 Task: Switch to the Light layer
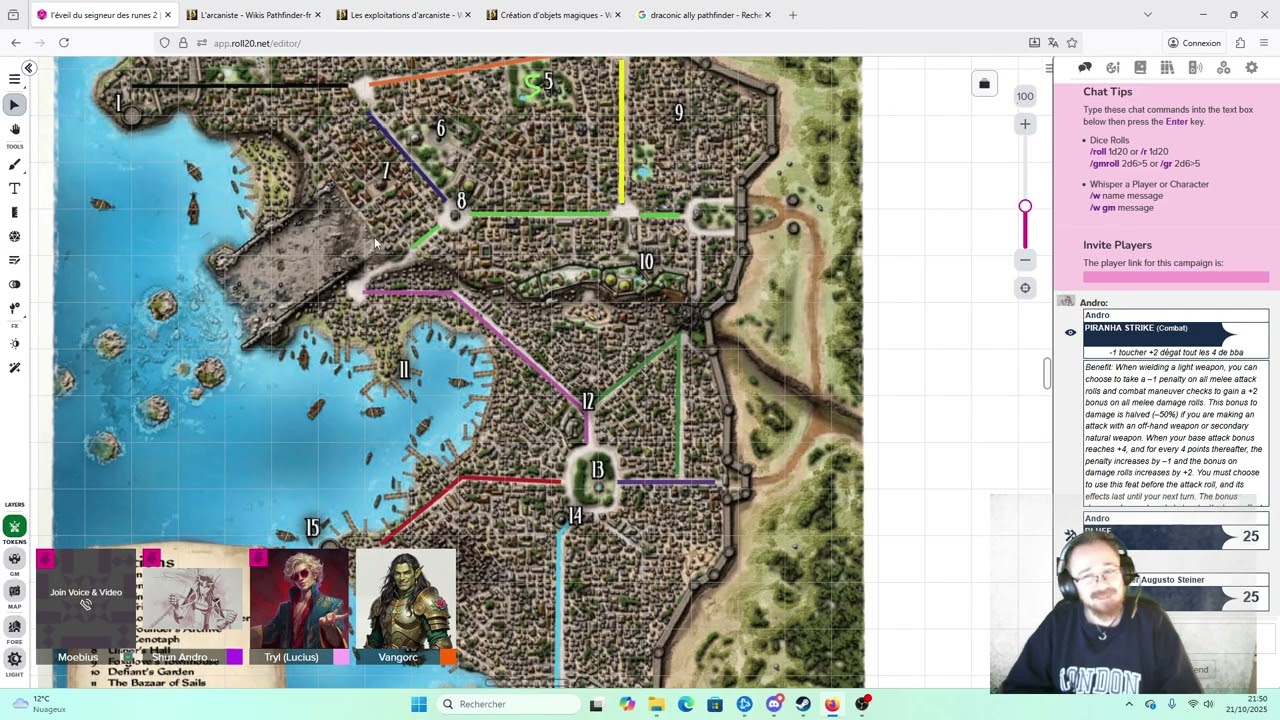coord(14,659)
